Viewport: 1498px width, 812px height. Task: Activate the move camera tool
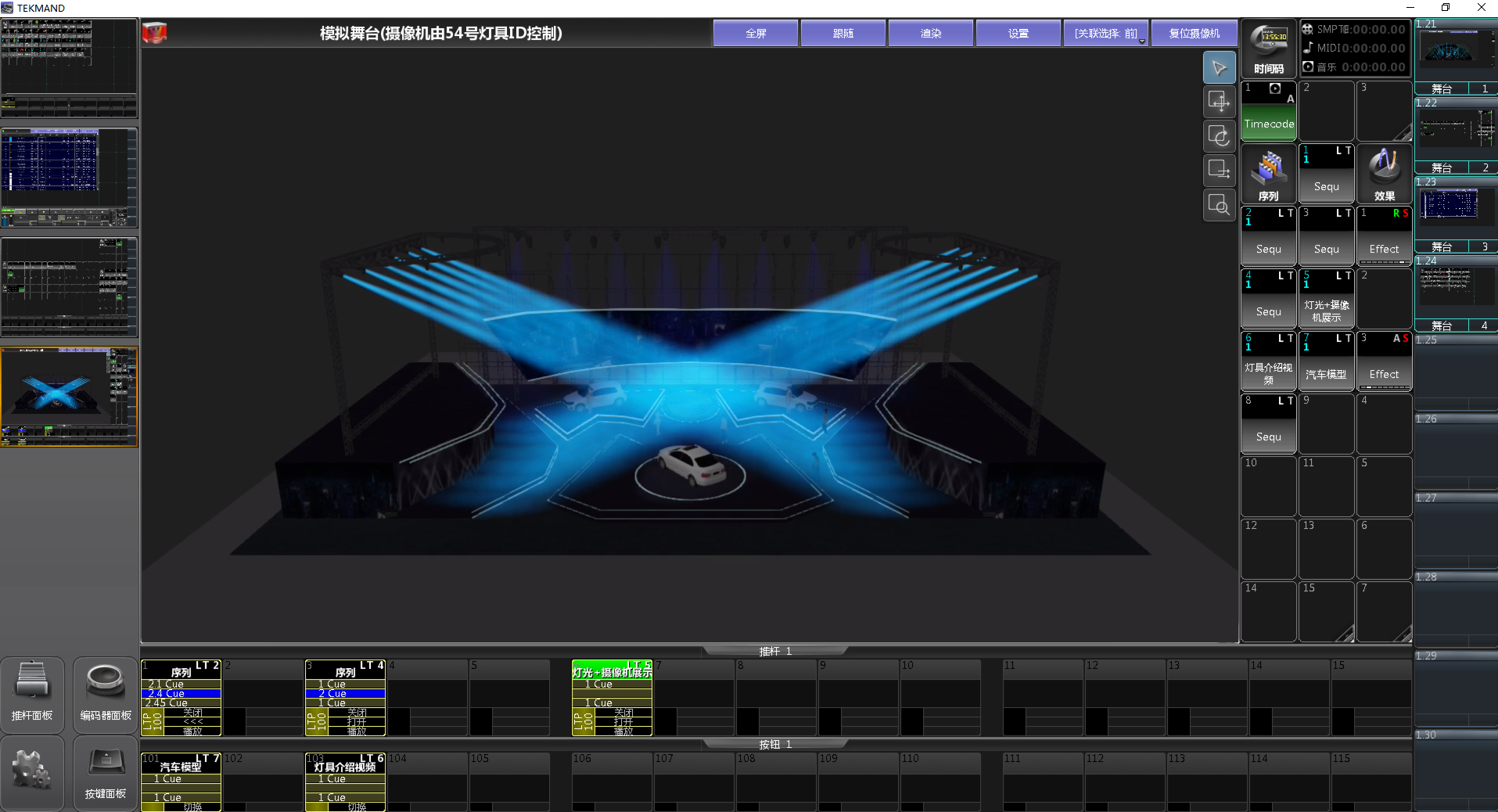(1219, 102)
